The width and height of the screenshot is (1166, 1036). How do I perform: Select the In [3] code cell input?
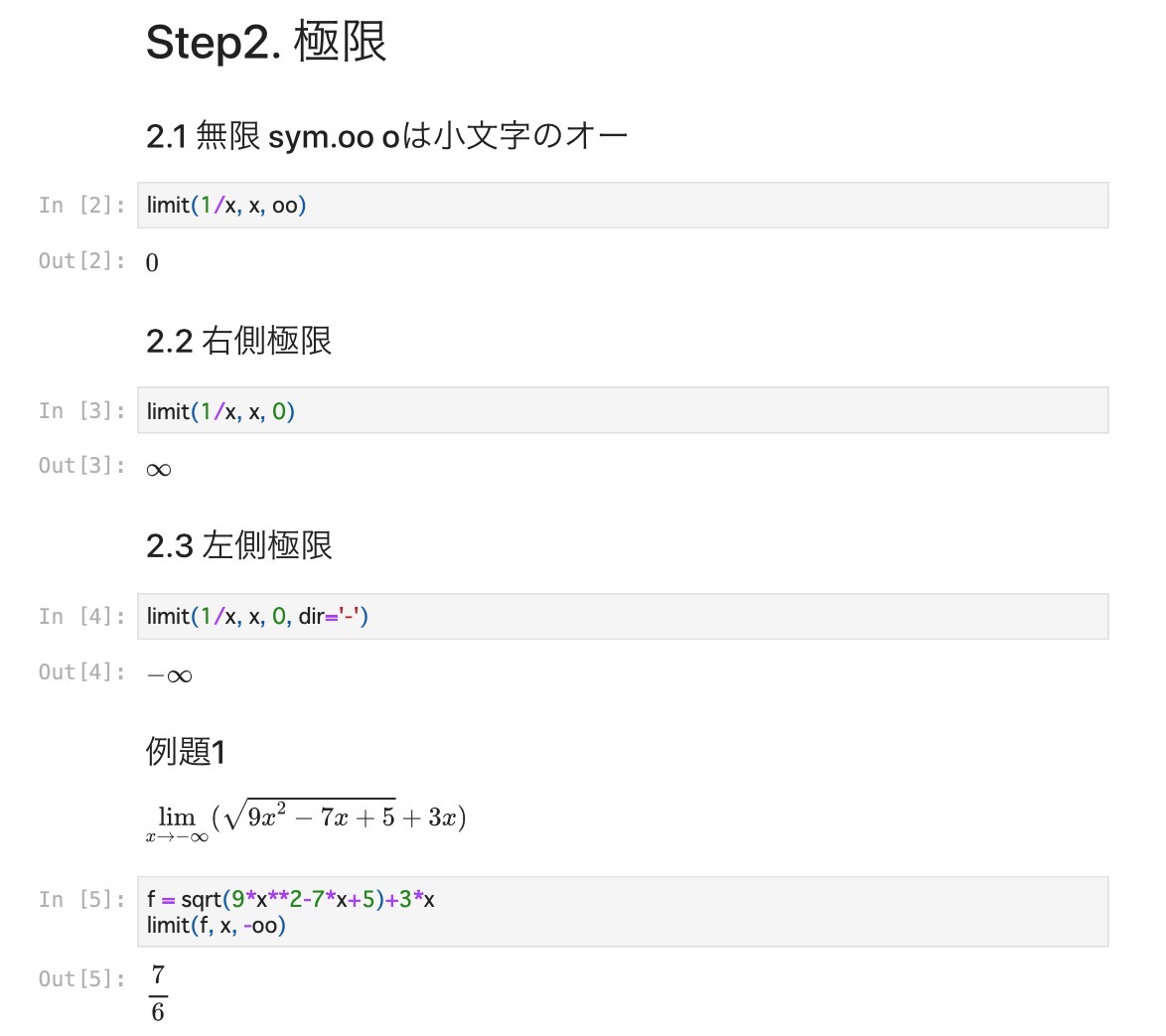623,410
